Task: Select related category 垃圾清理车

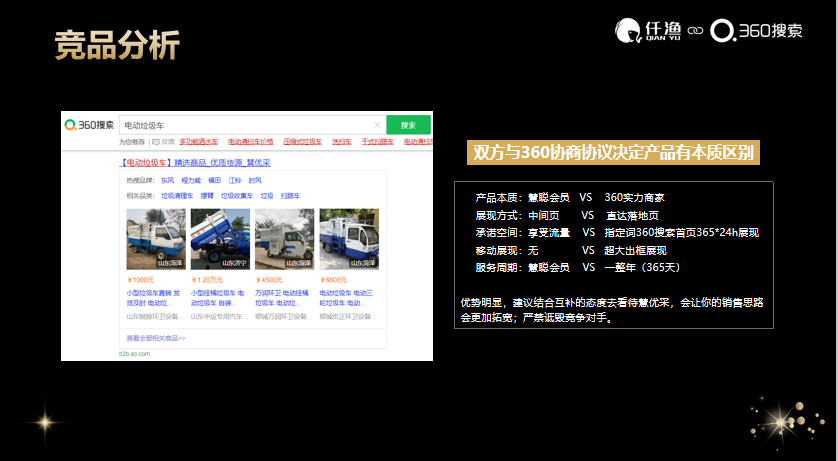Action: coord(177,196)
